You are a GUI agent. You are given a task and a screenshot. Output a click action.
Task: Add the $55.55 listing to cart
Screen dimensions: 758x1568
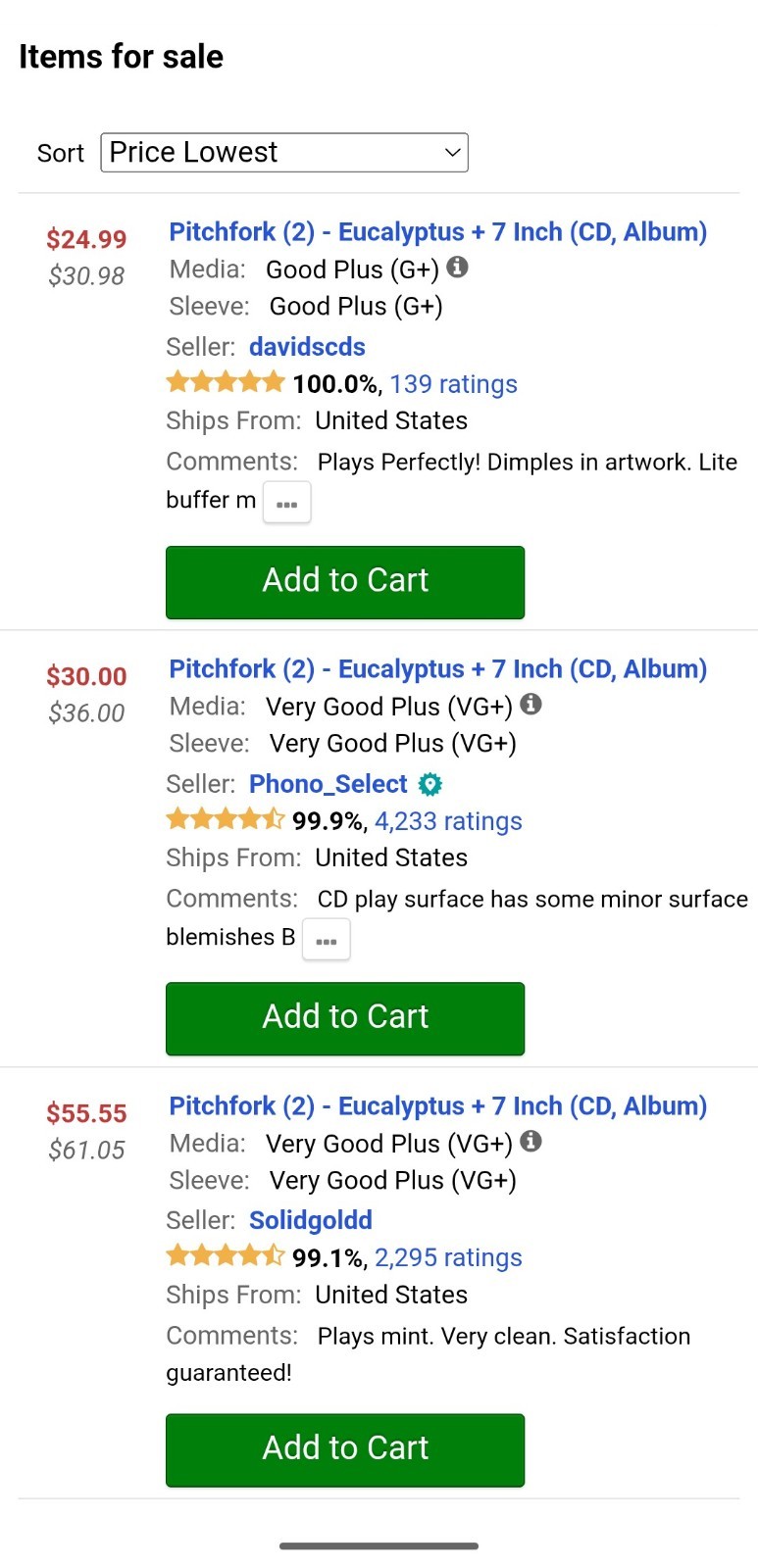point(345,1450)
